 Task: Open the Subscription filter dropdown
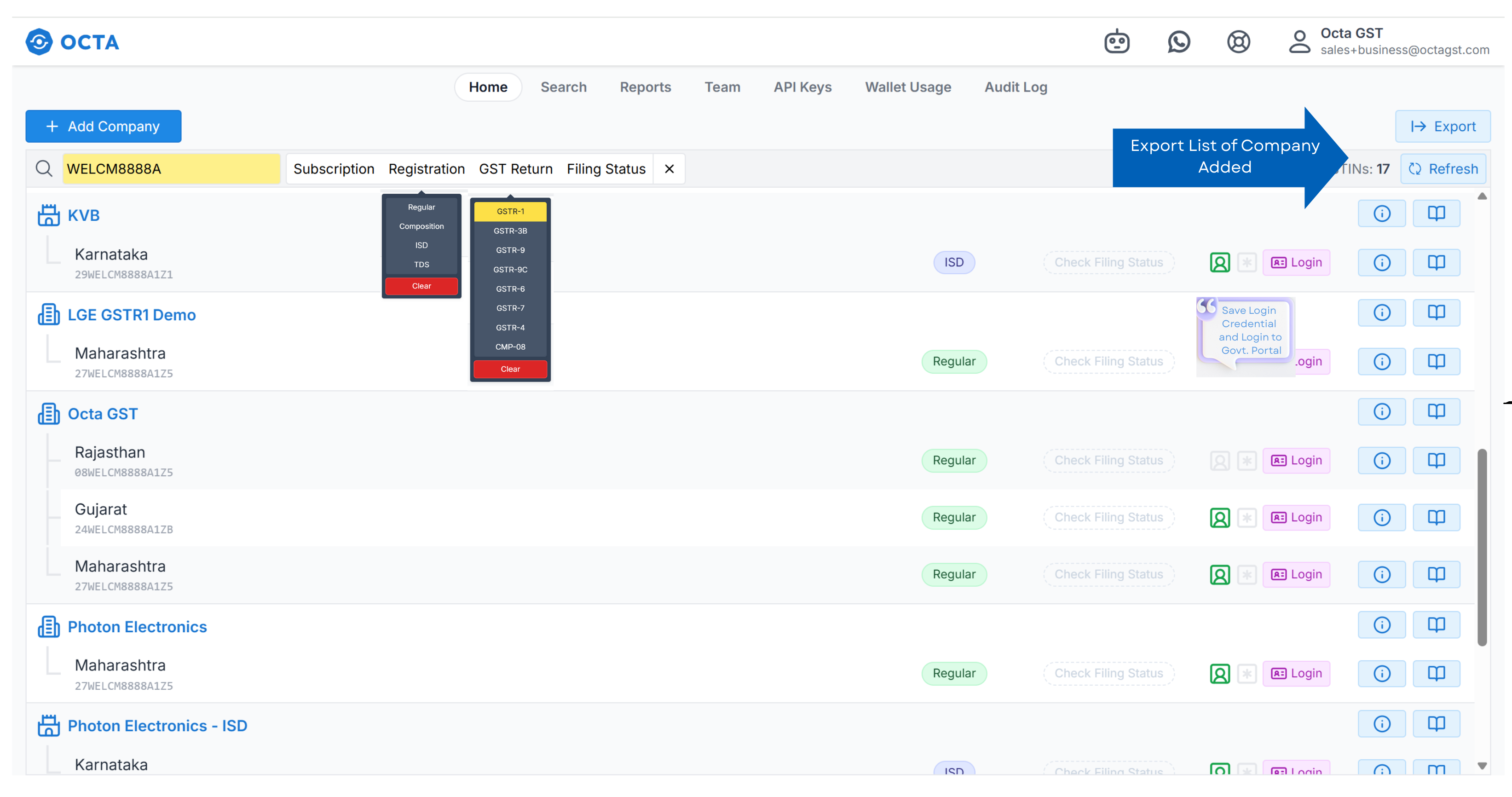[334, 169]
